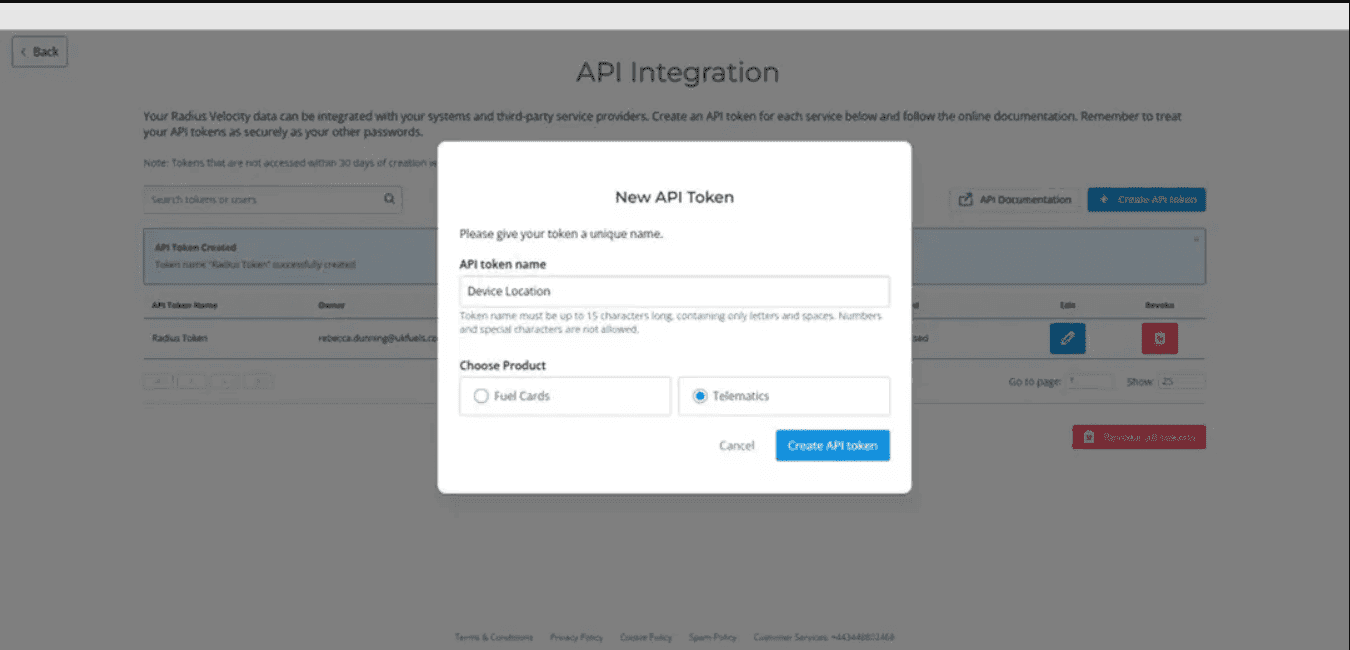Go back using the Back button
This screenshot has height=650, width=1350.
(x=40, y=52)
